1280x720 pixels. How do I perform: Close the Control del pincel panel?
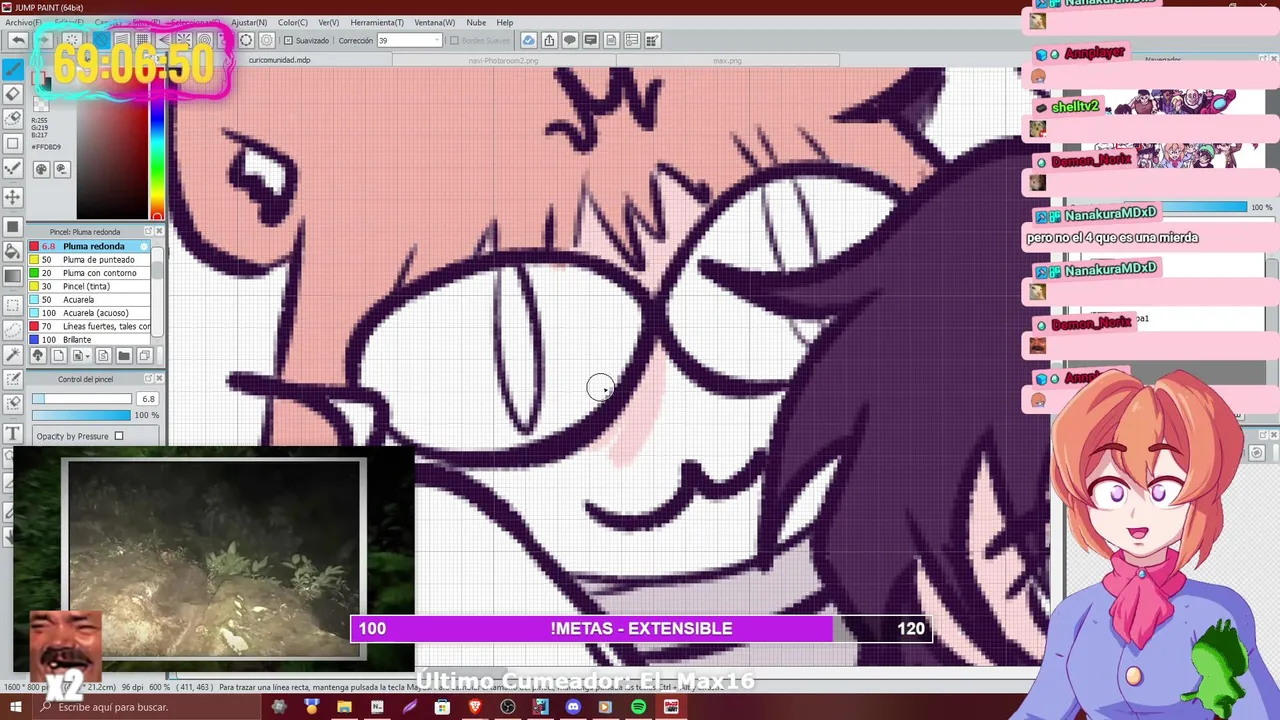[x=159, y=379]
